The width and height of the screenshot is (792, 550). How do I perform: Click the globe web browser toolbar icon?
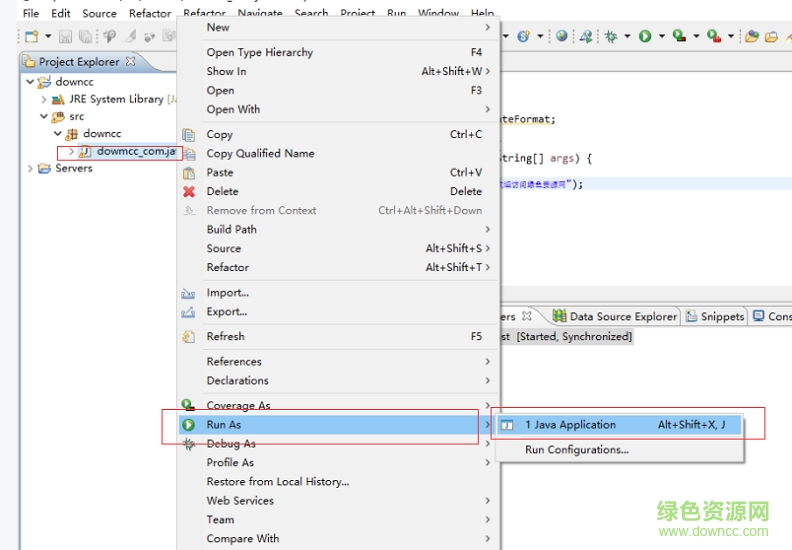[x=562, y=36]
